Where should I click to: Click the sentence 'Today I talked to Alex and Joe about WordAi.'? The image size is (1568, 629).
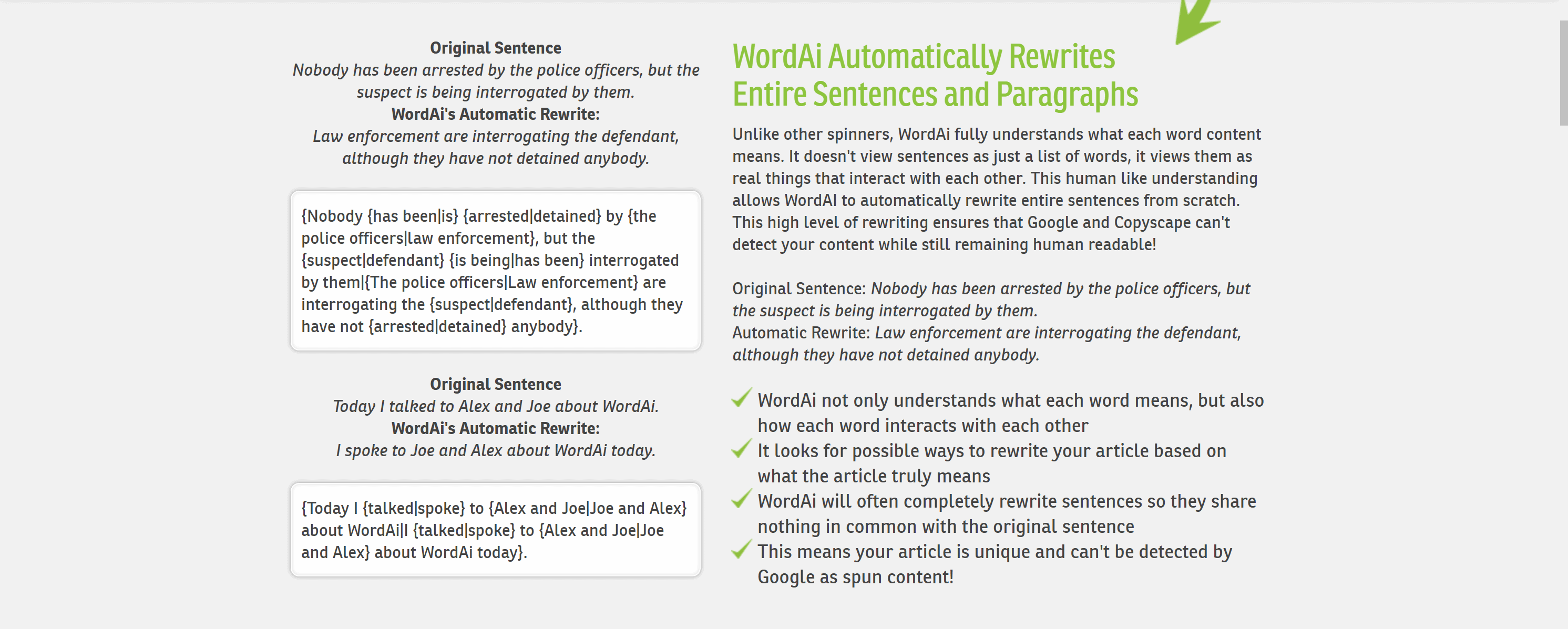pos(496,406)
